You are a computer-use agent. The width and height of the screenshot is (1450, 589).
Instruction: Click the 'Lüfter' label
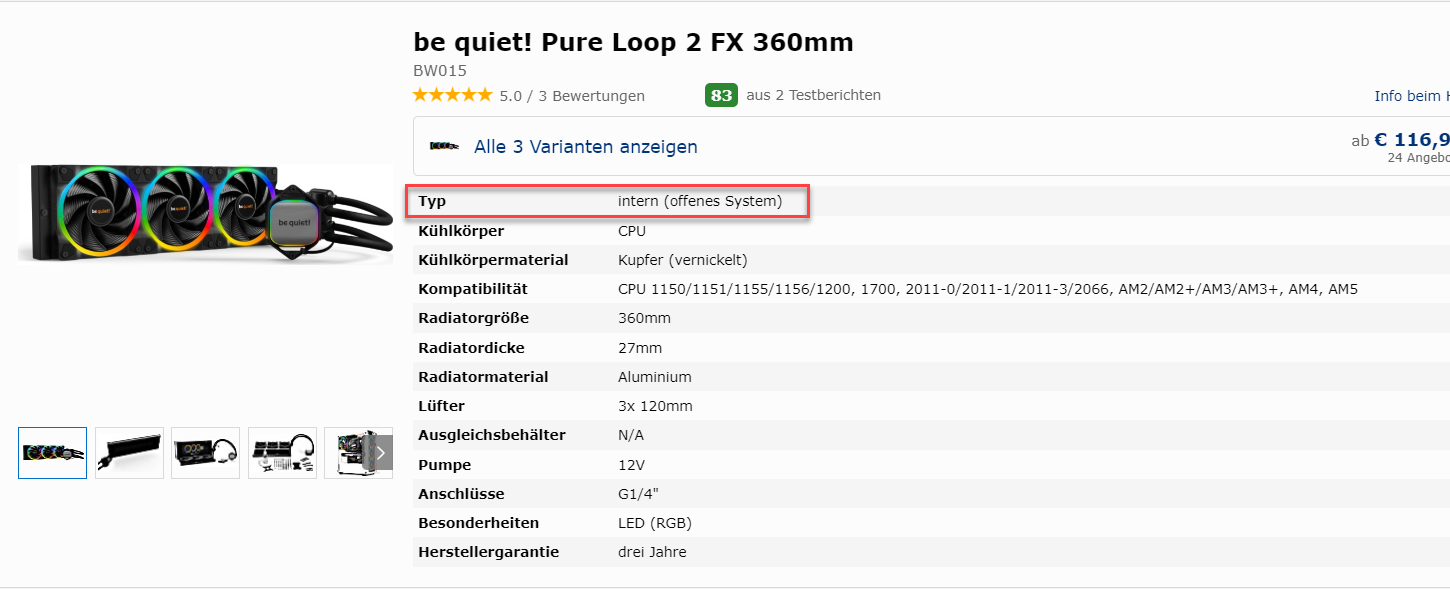441,406
